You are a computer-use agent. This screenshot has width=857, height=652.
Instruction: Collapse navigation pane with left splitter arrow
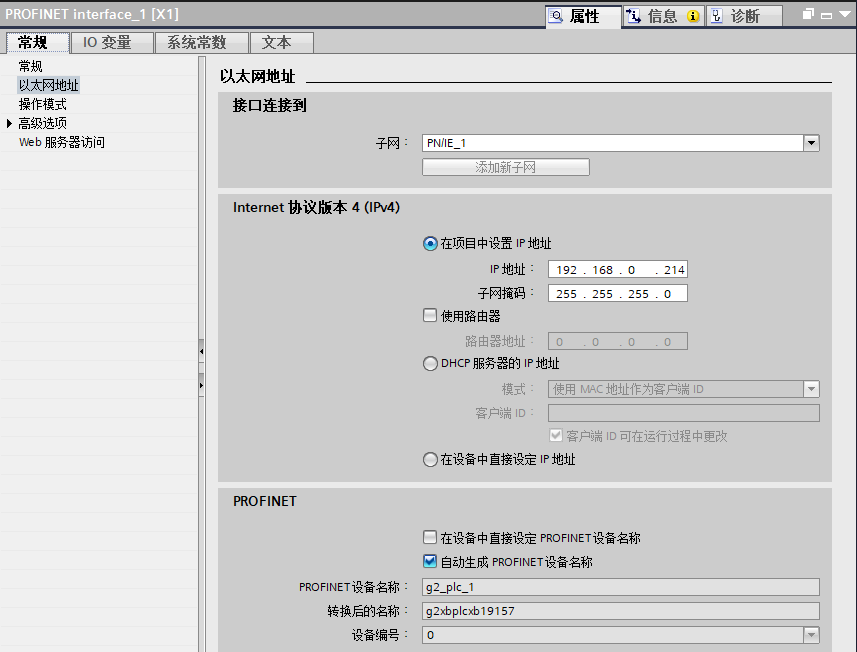[201, 352]
